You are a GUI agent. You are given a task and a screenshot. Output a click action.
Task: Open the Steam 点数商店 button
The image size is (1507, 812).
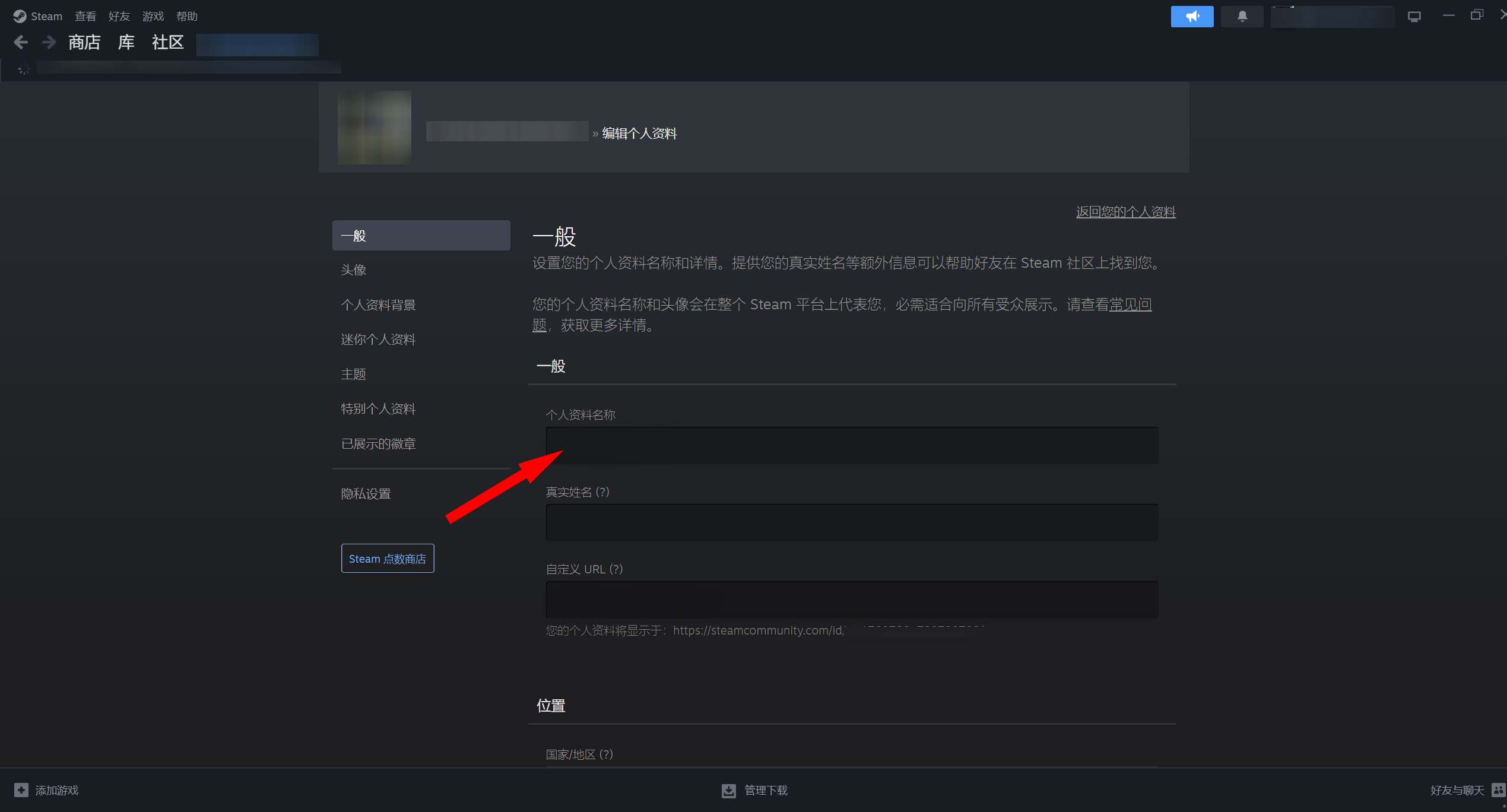pyautogui.click(x=387, y=558)
